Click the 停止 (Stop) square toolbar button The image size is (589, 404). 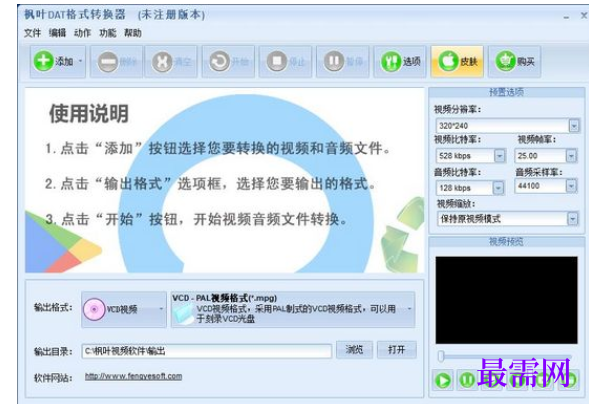coord(285,62)
